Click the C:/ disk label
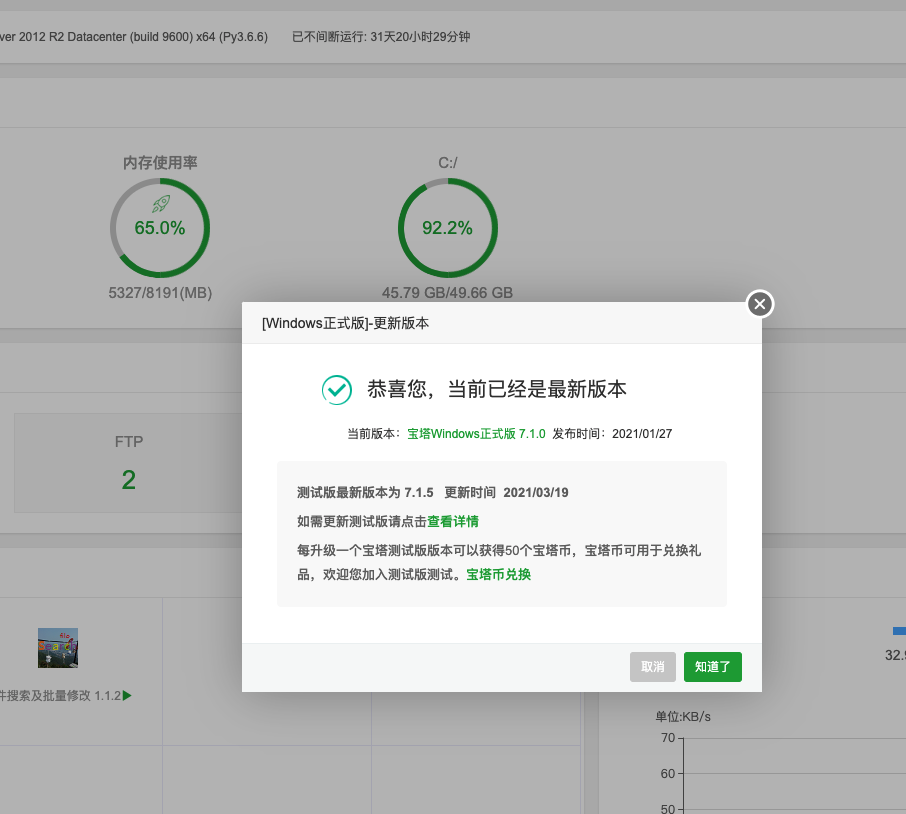Viewport: 906px width, 814px height. click(448, 163)
